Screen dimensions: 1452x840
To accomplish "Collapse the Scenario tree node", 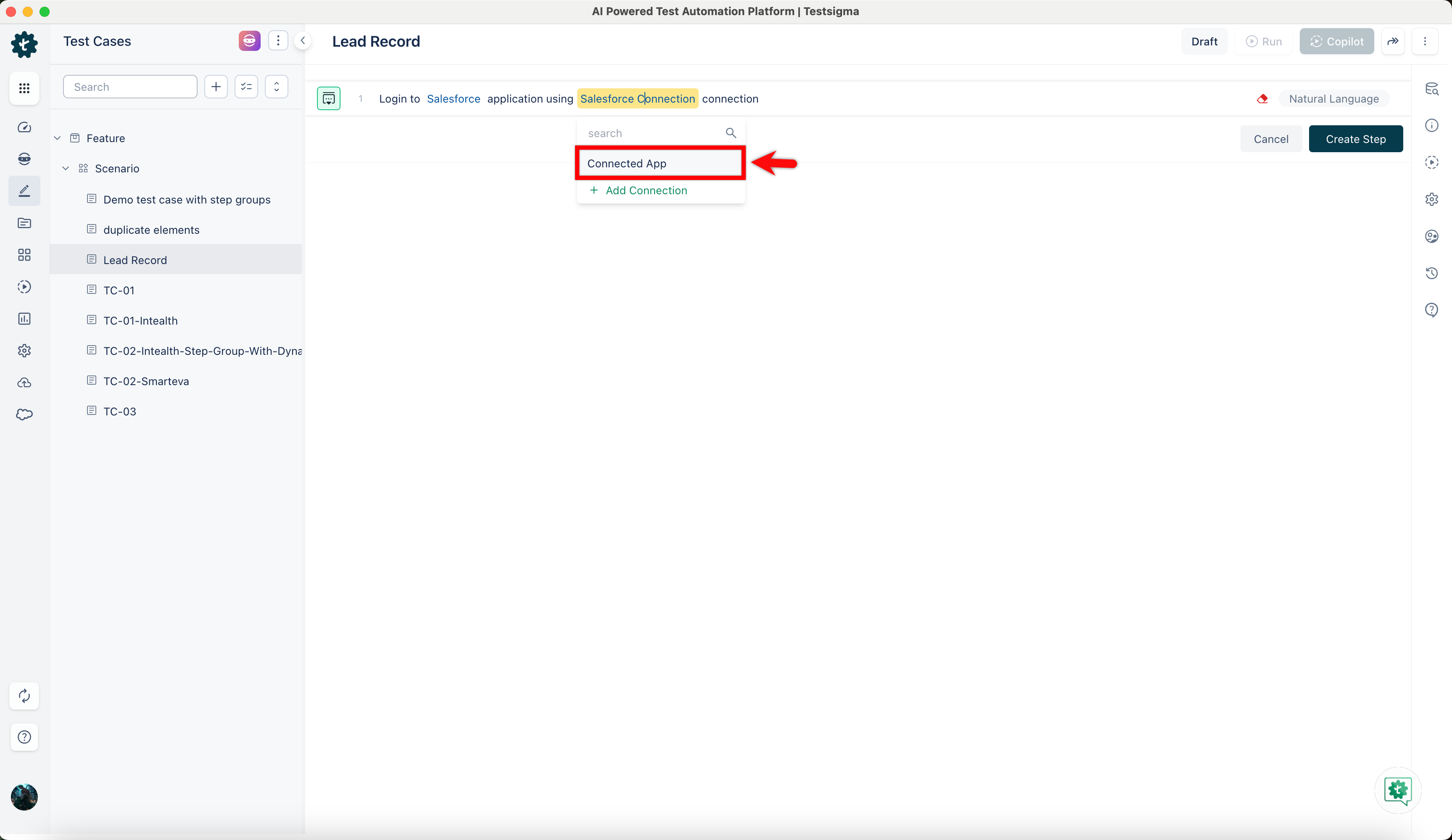I will [66, 168].
